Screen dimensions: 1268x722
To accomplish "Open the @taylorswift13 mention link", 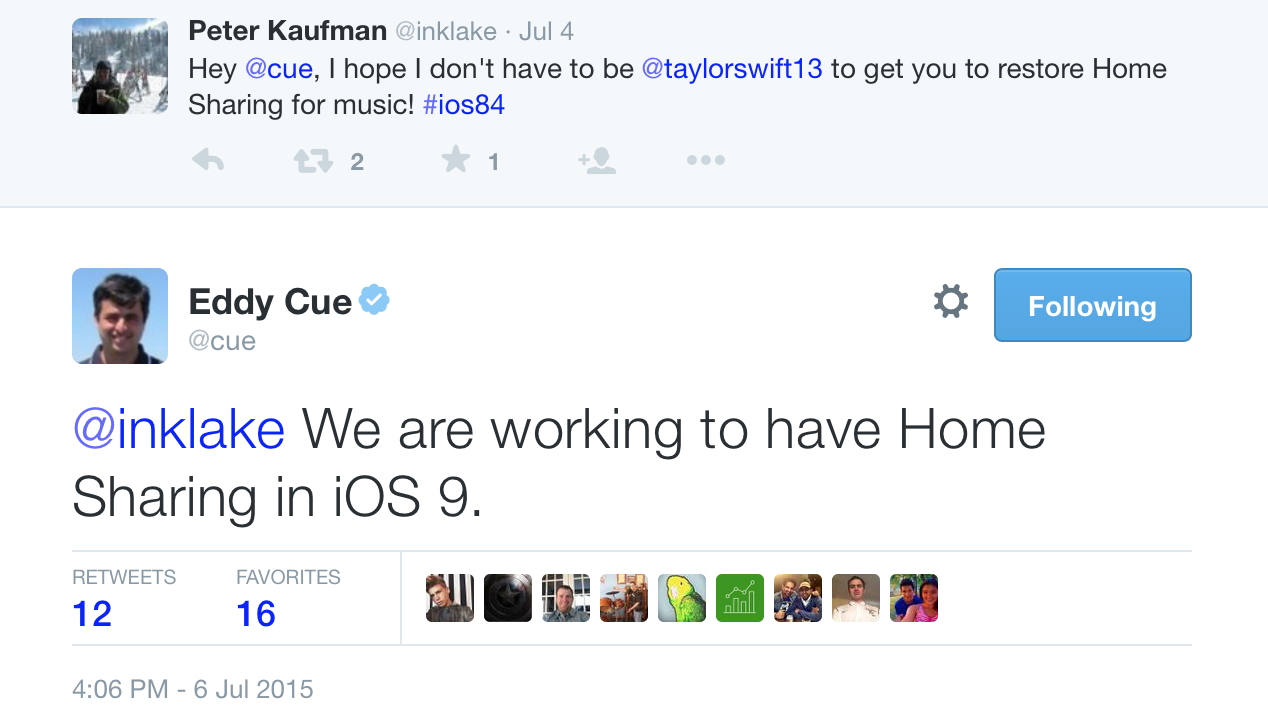I will [732, 68].
